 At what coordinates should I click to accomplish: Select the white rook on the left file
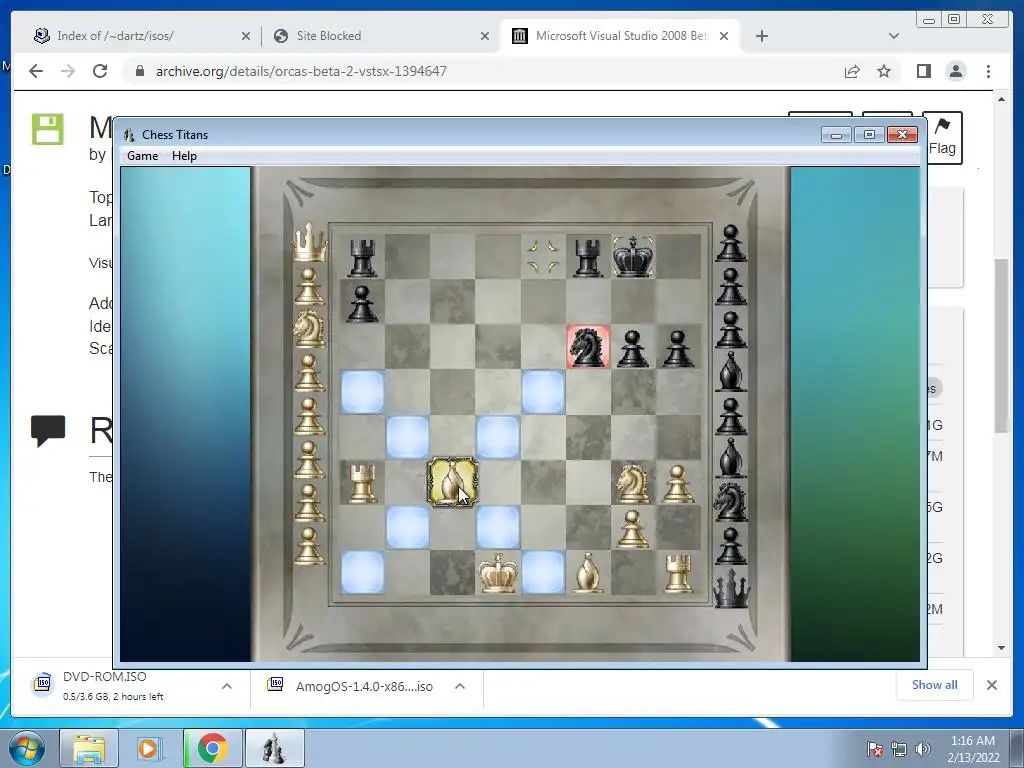362,483
